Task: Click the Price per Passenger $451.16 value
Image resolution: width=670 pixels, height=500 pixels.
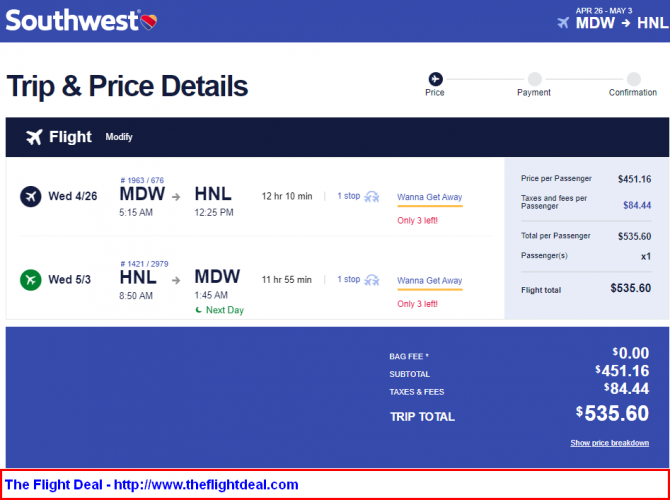Action: tap(635, 179)
